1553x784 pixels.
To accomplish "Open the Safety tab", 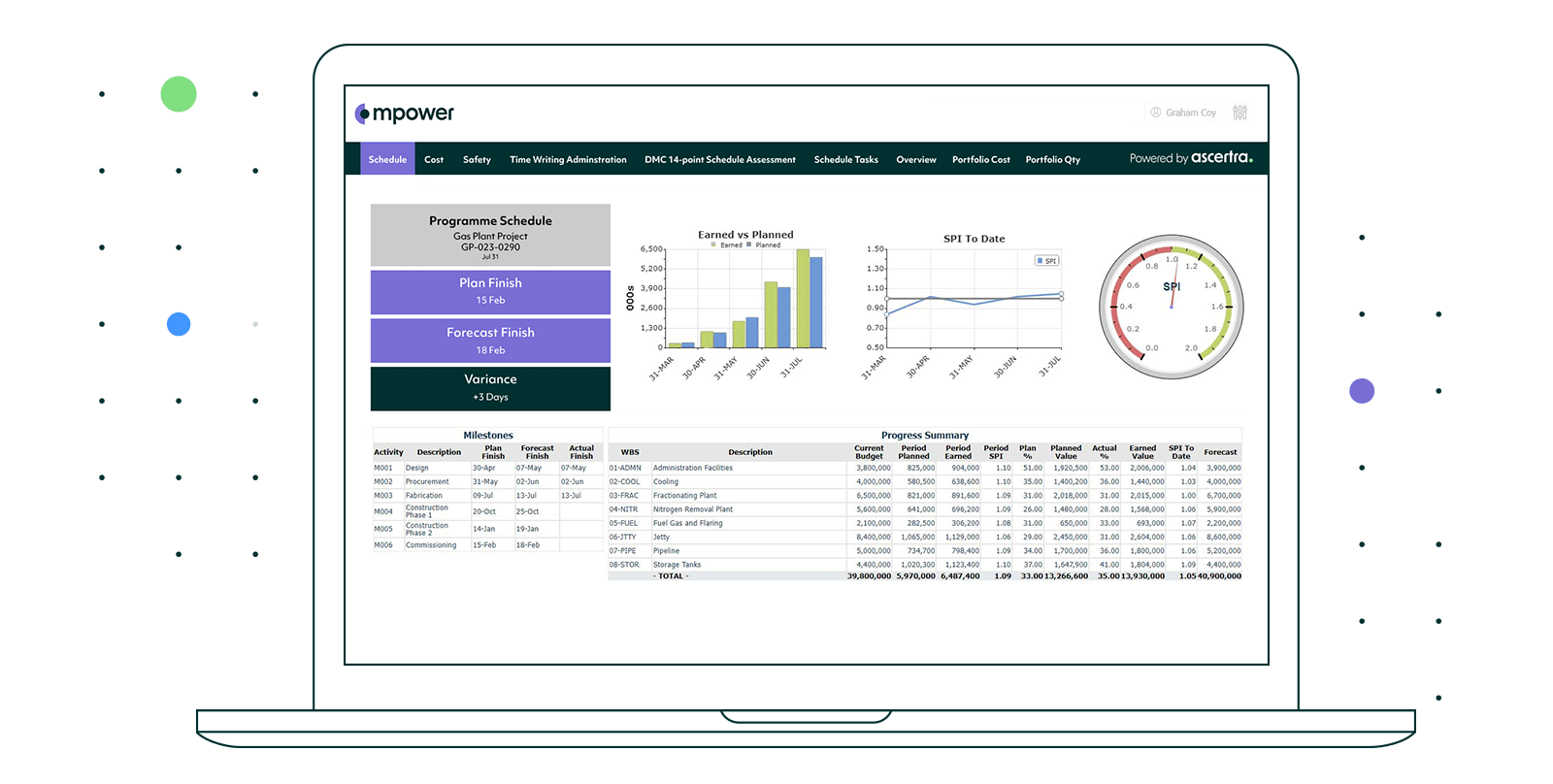I will point(477,159).
